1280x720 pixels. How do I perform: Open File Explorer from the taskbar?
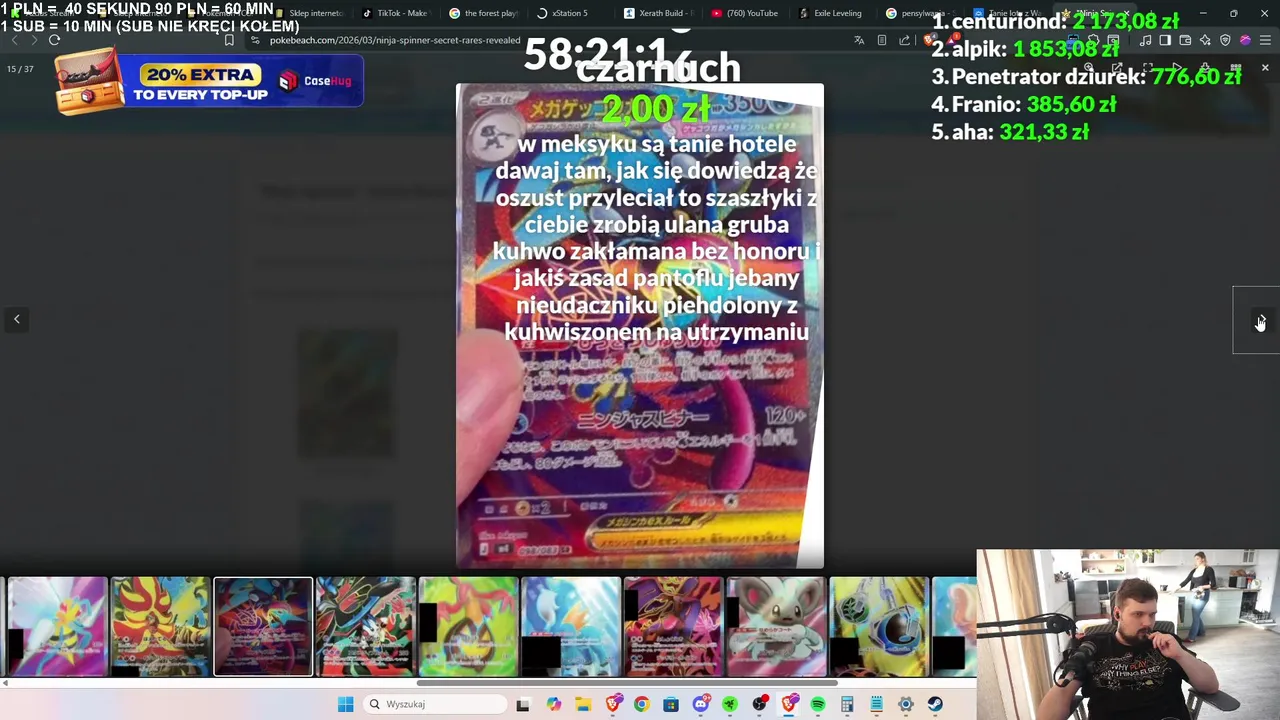tap(583, 704)
